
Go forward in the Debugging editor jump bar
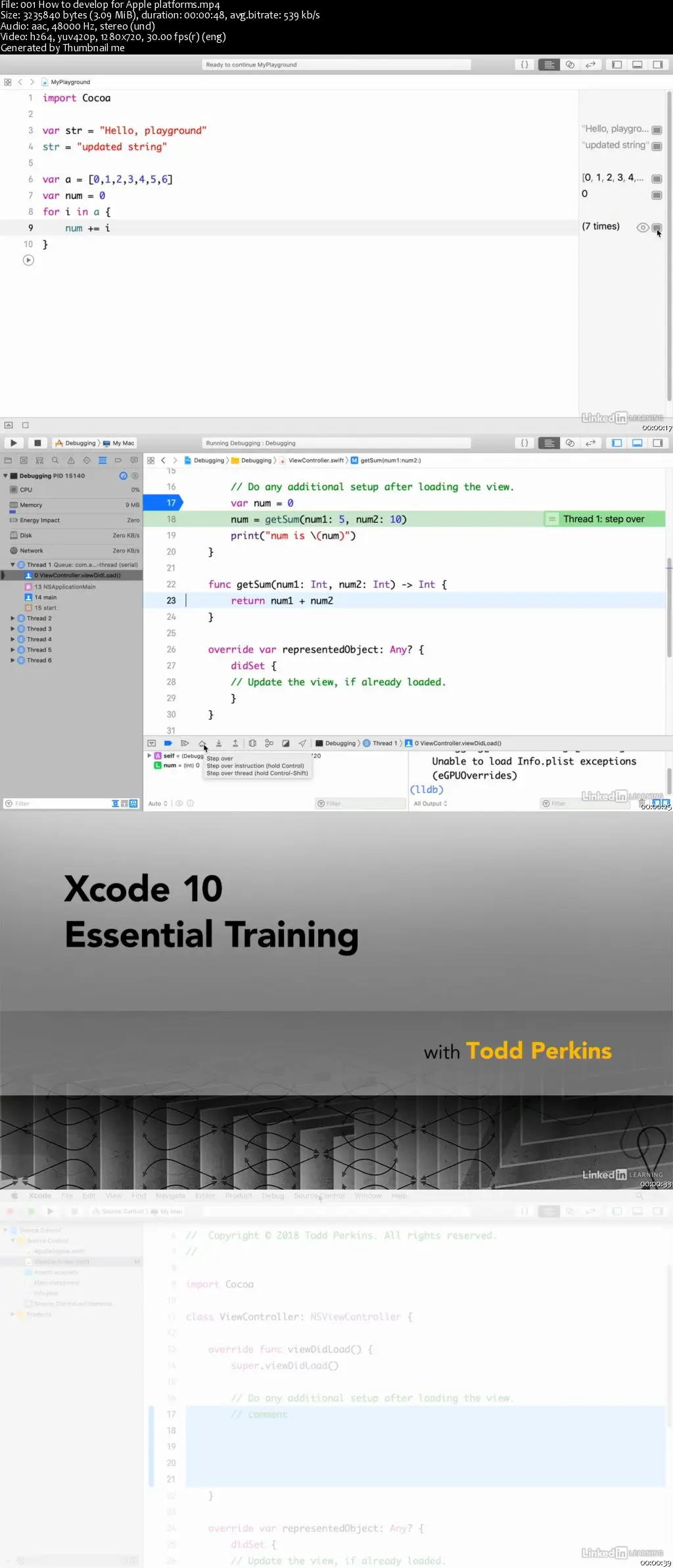click(175, 460)
